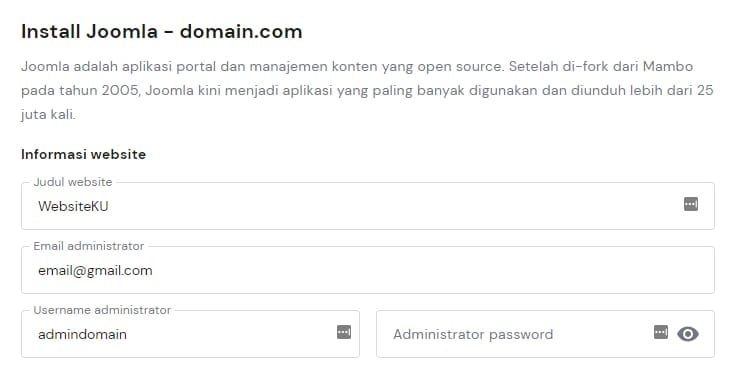
Task: Click password manager icon in Judul website field
Action: coord(690,204)
